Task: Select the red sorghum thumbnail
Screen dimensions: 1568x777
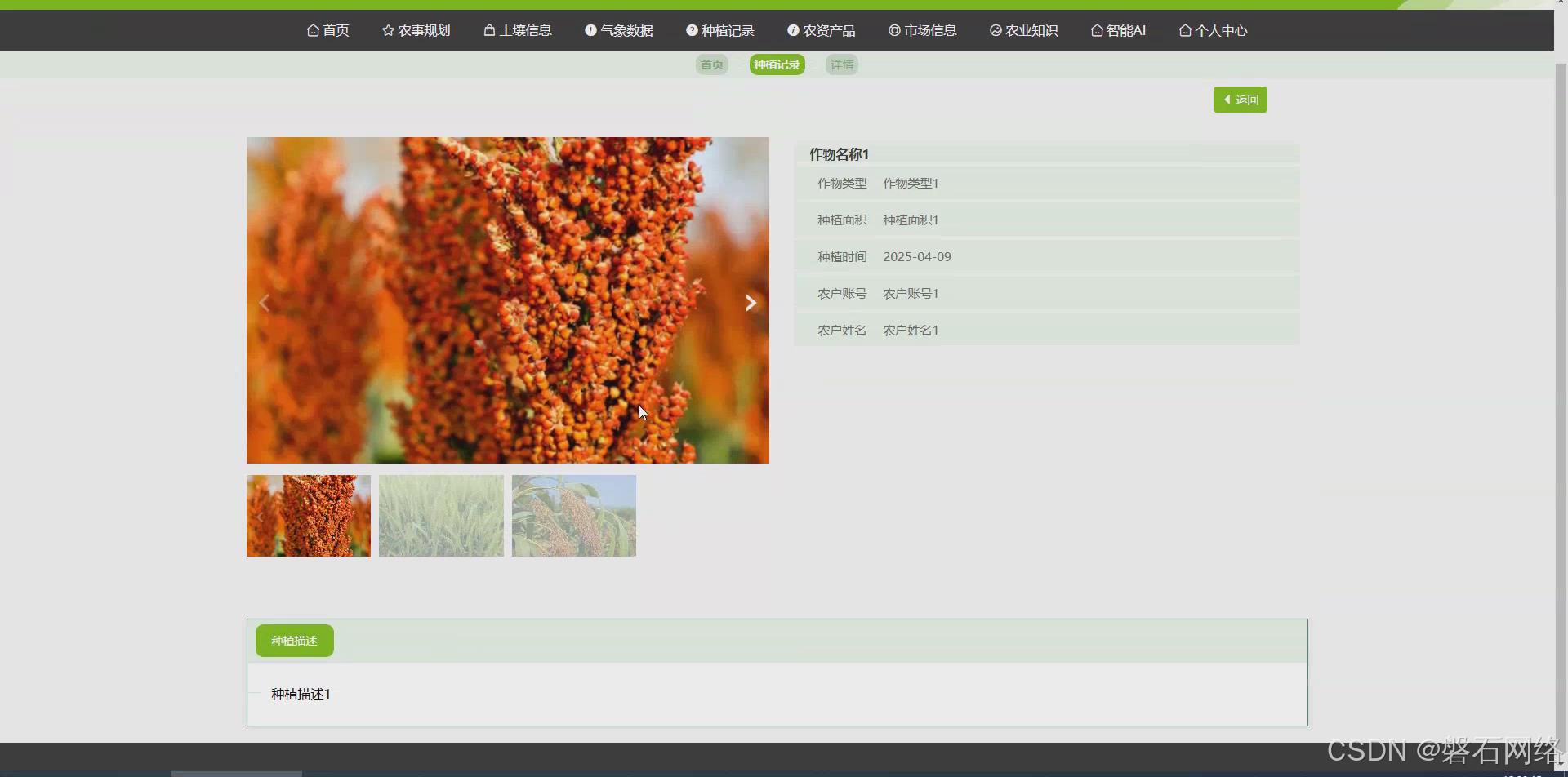Action: 309,516
